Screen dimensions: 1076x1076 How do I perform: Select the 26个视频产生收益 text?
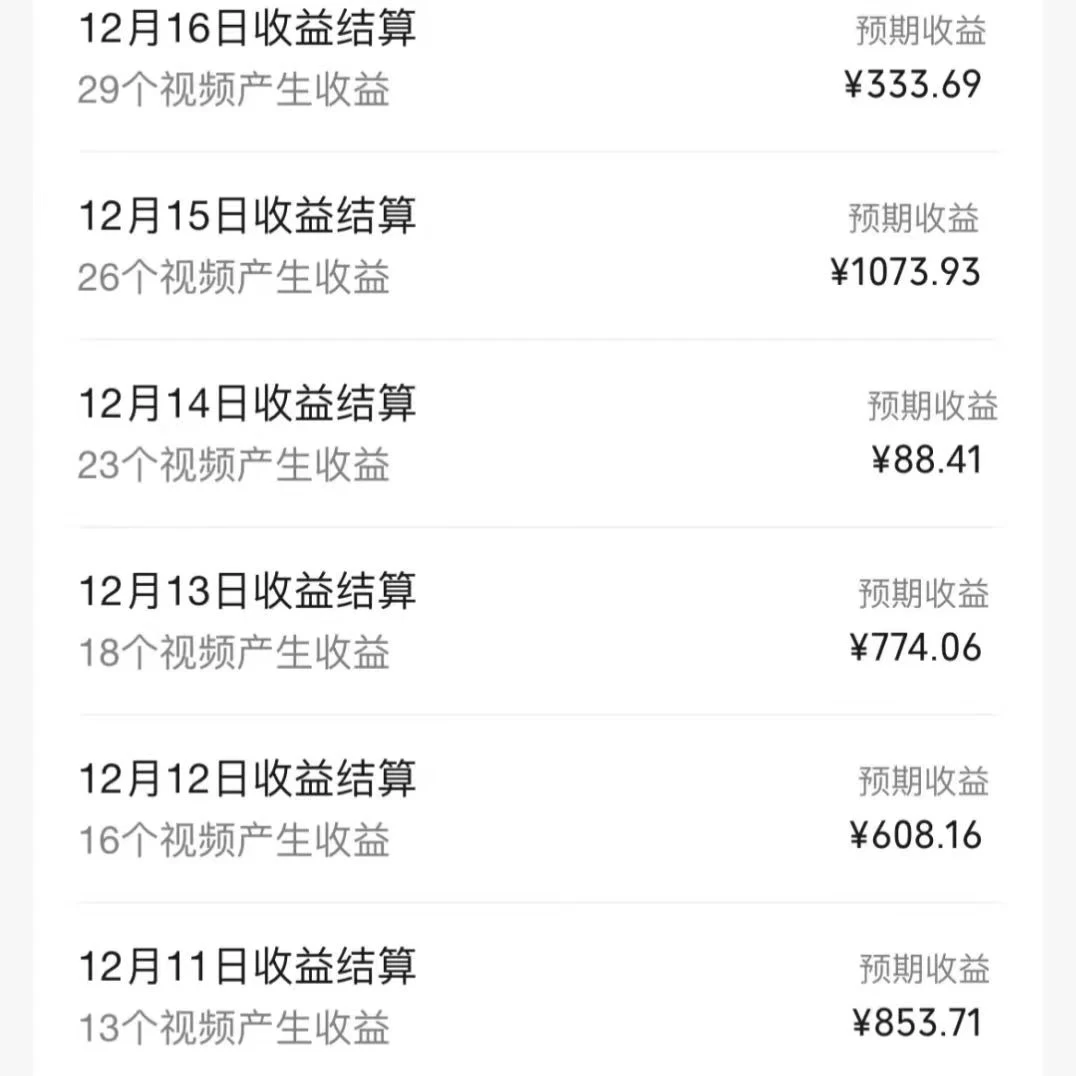[x=236, y=278]
